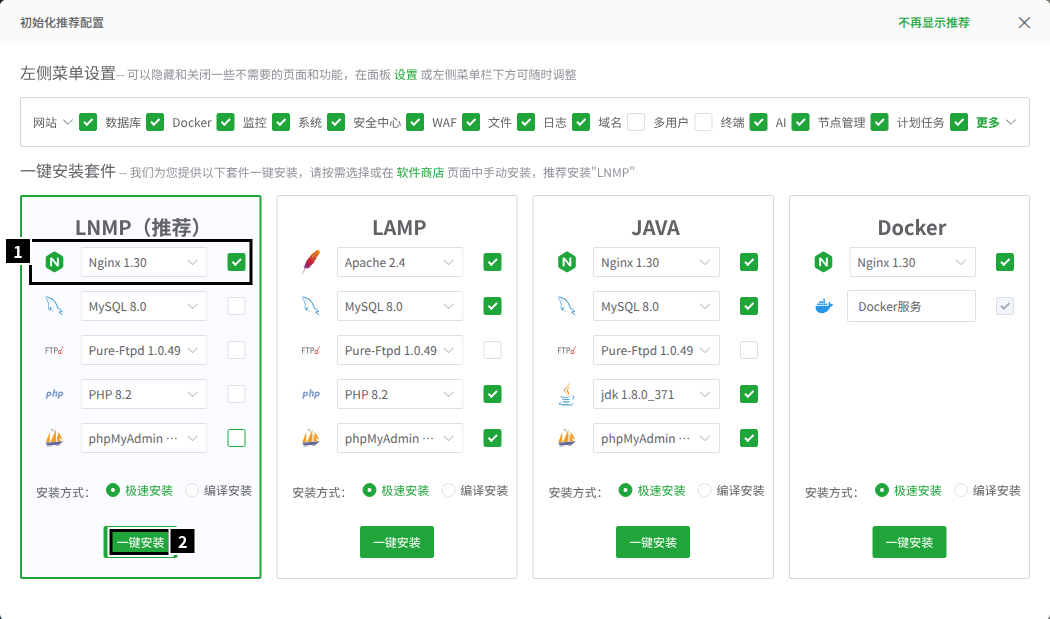Click the Nginx logo icon in Docker card

(824, 262)
